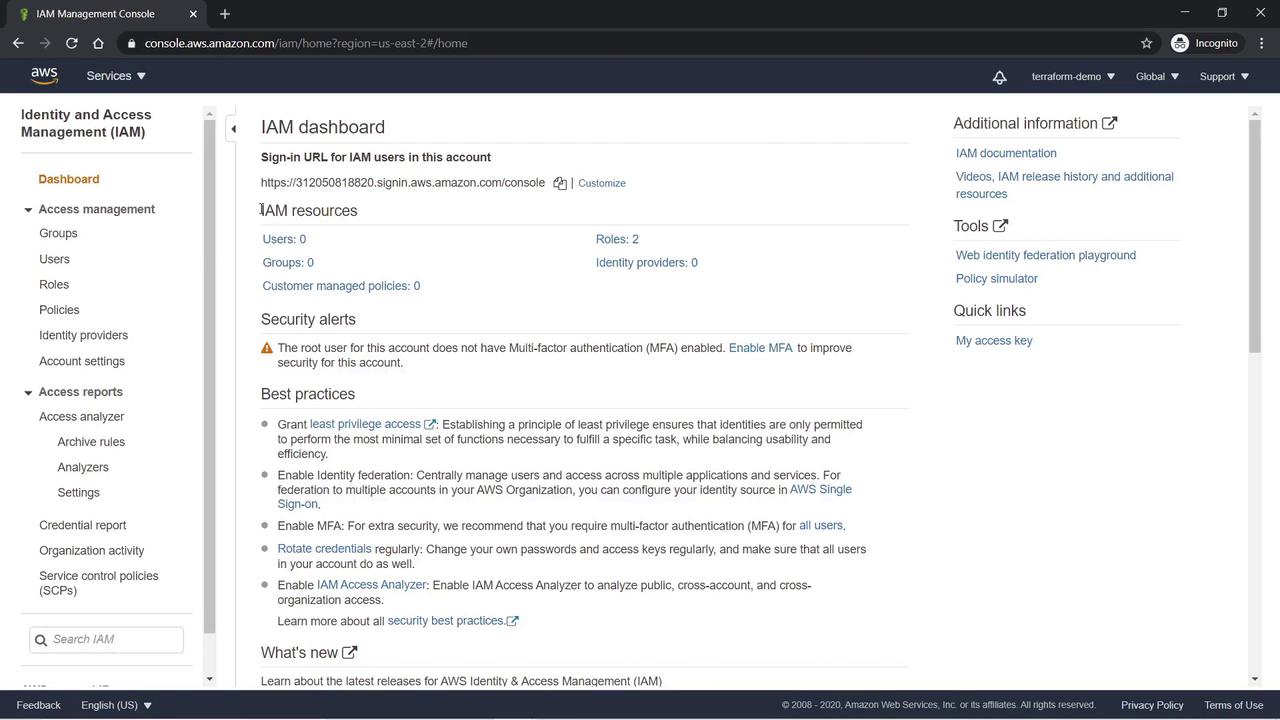Click the browser home icon
This screenshot has width=1280, height=720.
coord(98,43)
